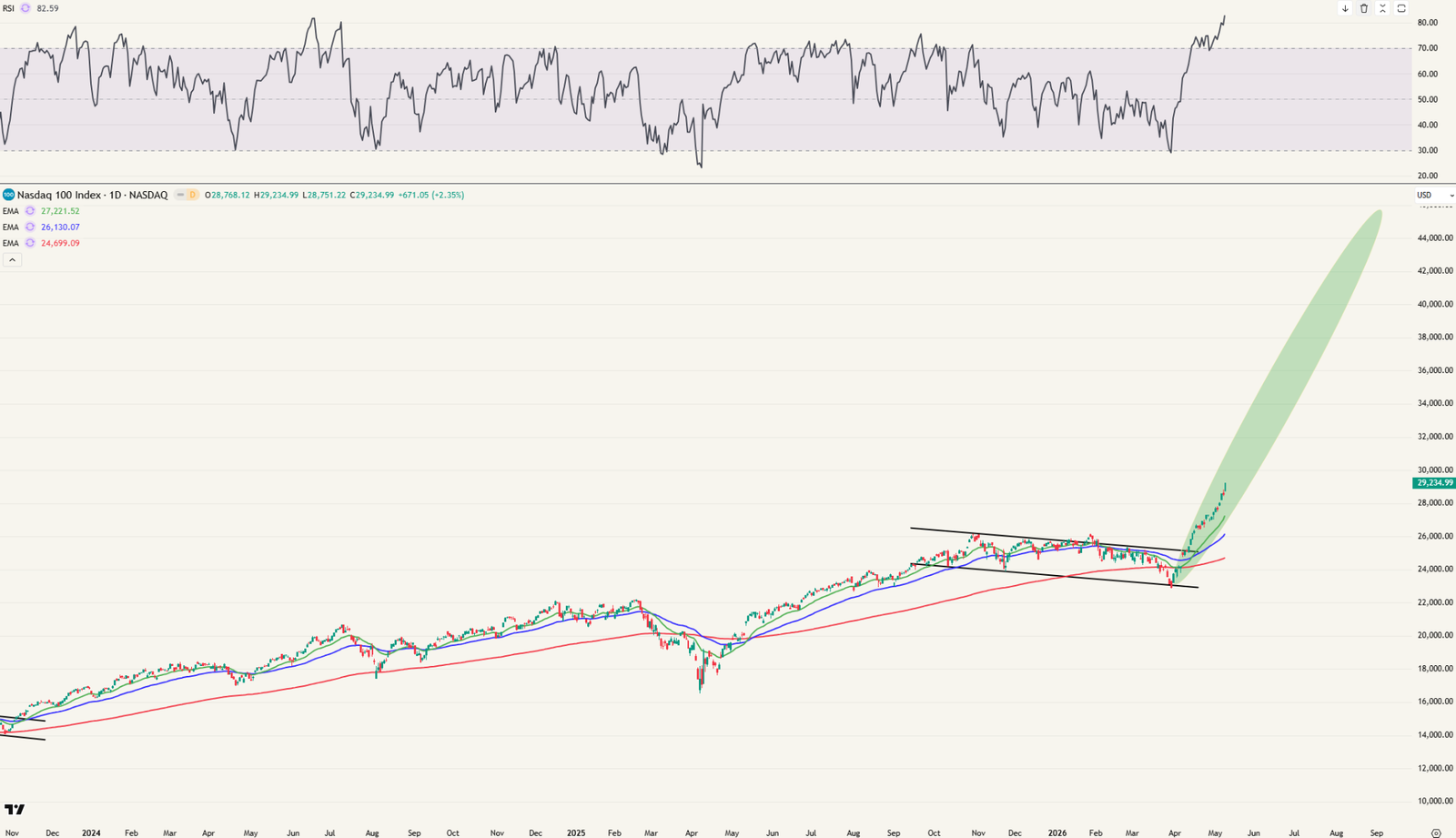The width and height of the screenshot is (1456, 838).
Task: Click the purple icon next to RSI label
Action: click(25, 8)
